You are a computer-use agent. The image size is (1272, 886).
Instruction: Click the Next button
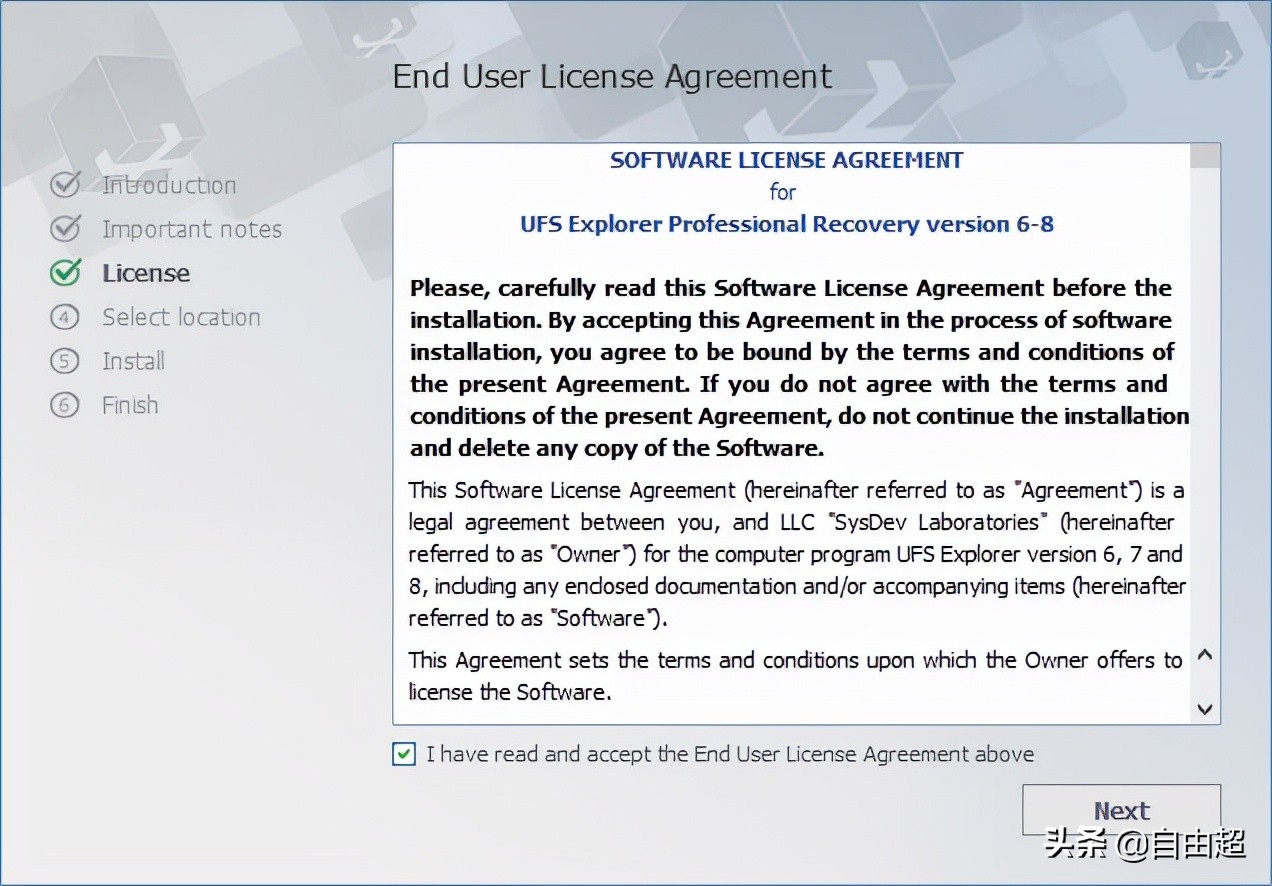pyautogui.click(x=1121, y=810)
